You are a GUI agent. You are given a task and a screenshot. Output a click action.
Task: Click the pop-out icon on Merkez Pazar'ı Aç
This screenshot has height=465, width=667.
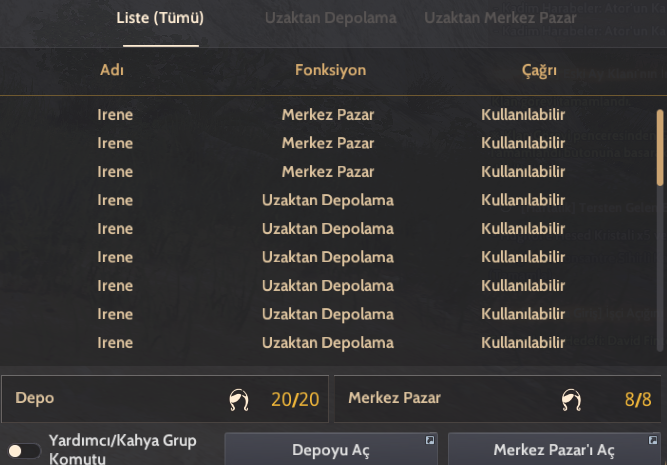click(653, 440)
